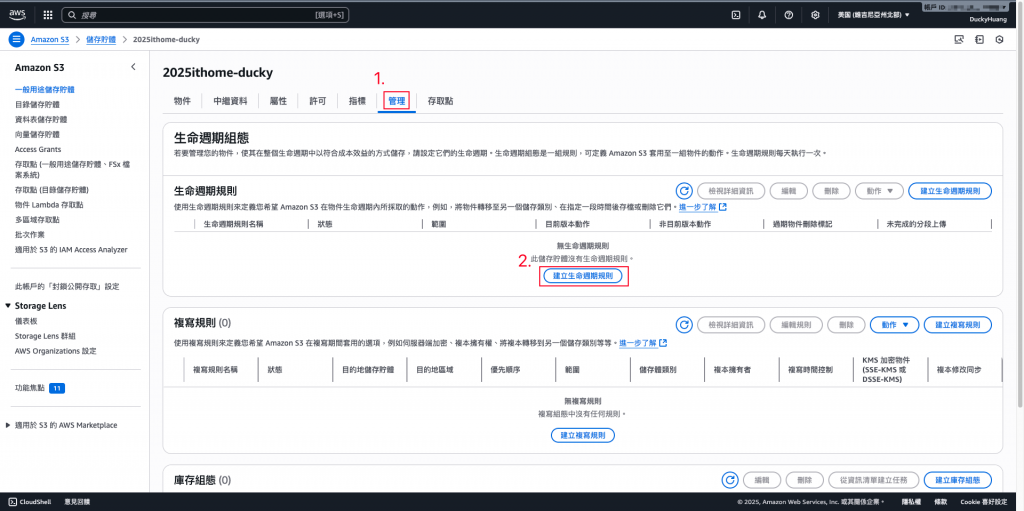The width and height of the screenshot is (1024, 511).
Task: Click 檢視詳細資訊 in 生命週期規則 section
Action: [x=730, y=191]
